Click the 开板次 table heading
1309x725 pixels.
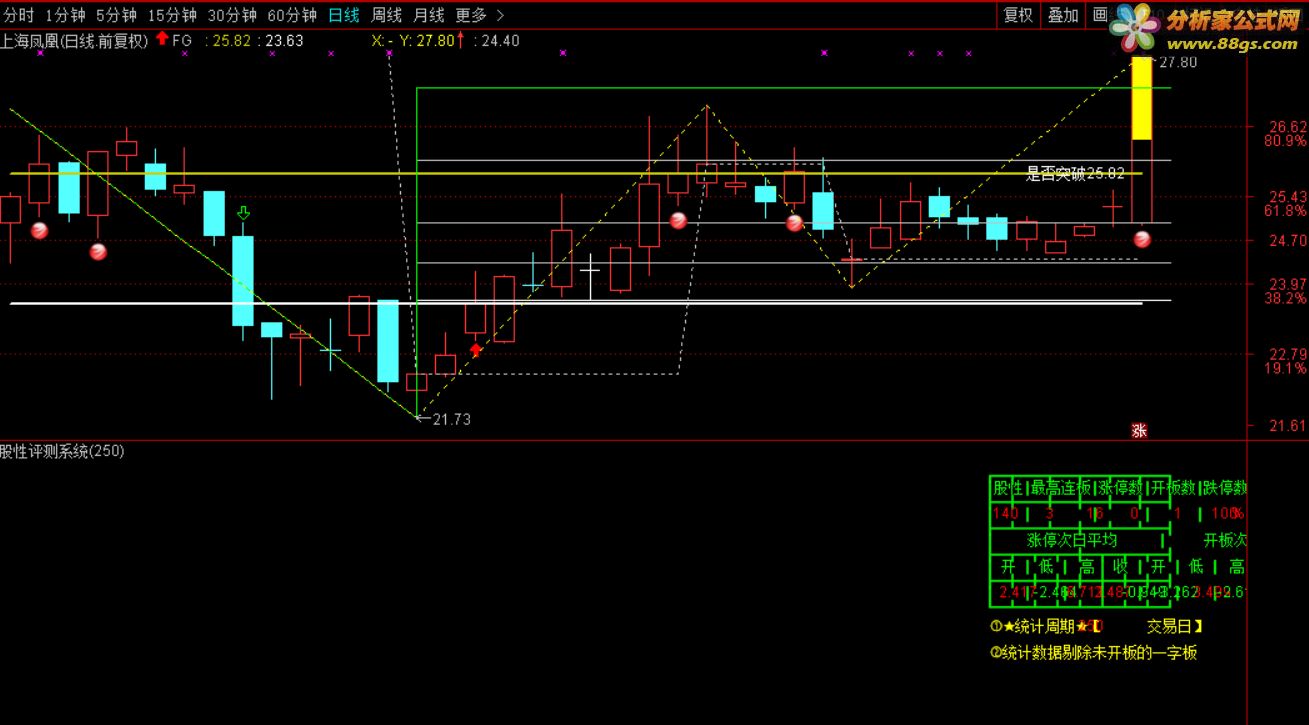[1225, 540]
